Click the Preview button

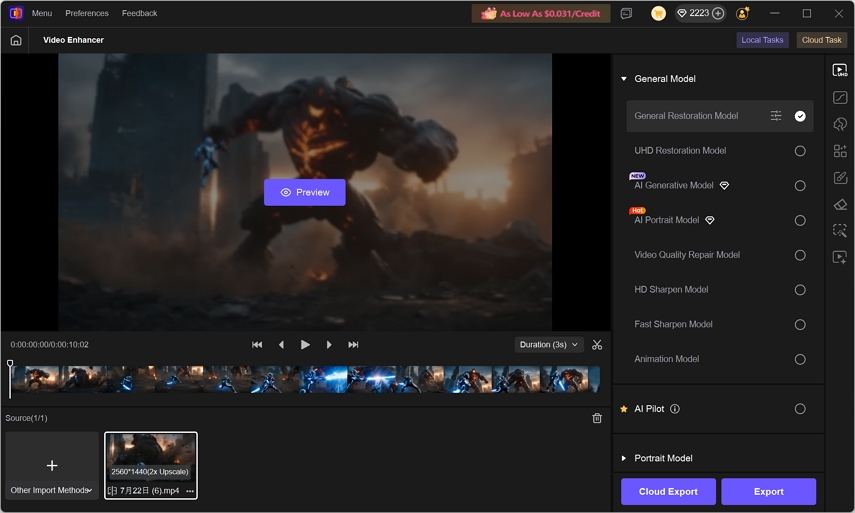click(305, 192)
